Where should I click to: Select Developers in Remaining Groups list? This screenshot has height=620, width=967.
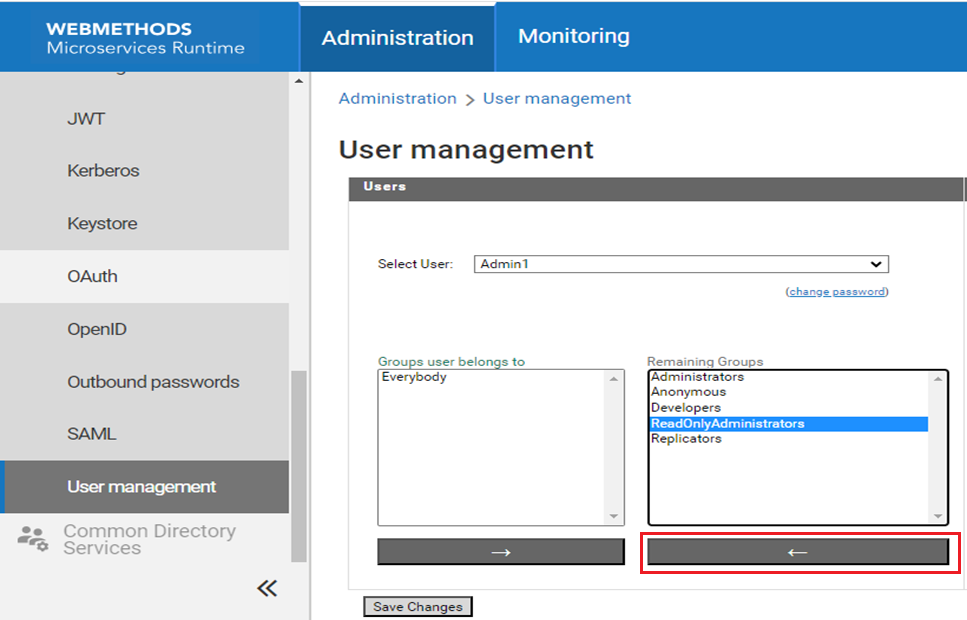pyautogui.click(x=685, y=408)
